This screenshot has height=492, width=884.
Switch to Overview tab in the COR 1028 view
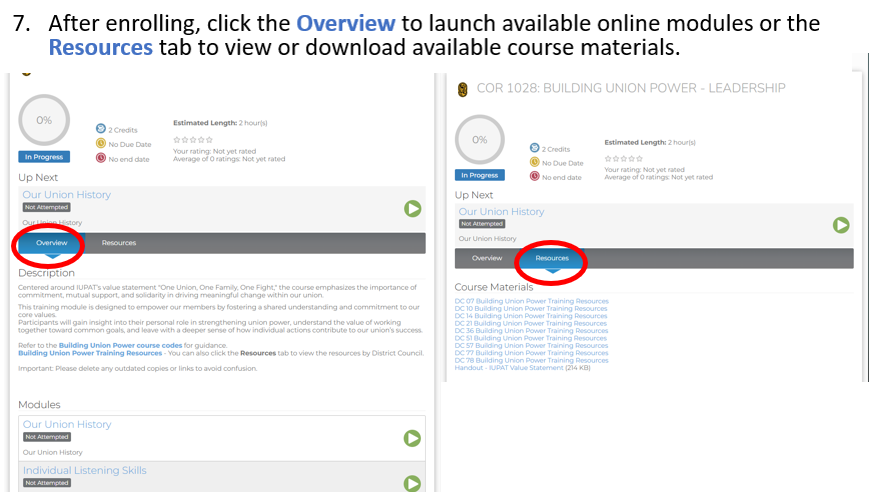(487, 258)
